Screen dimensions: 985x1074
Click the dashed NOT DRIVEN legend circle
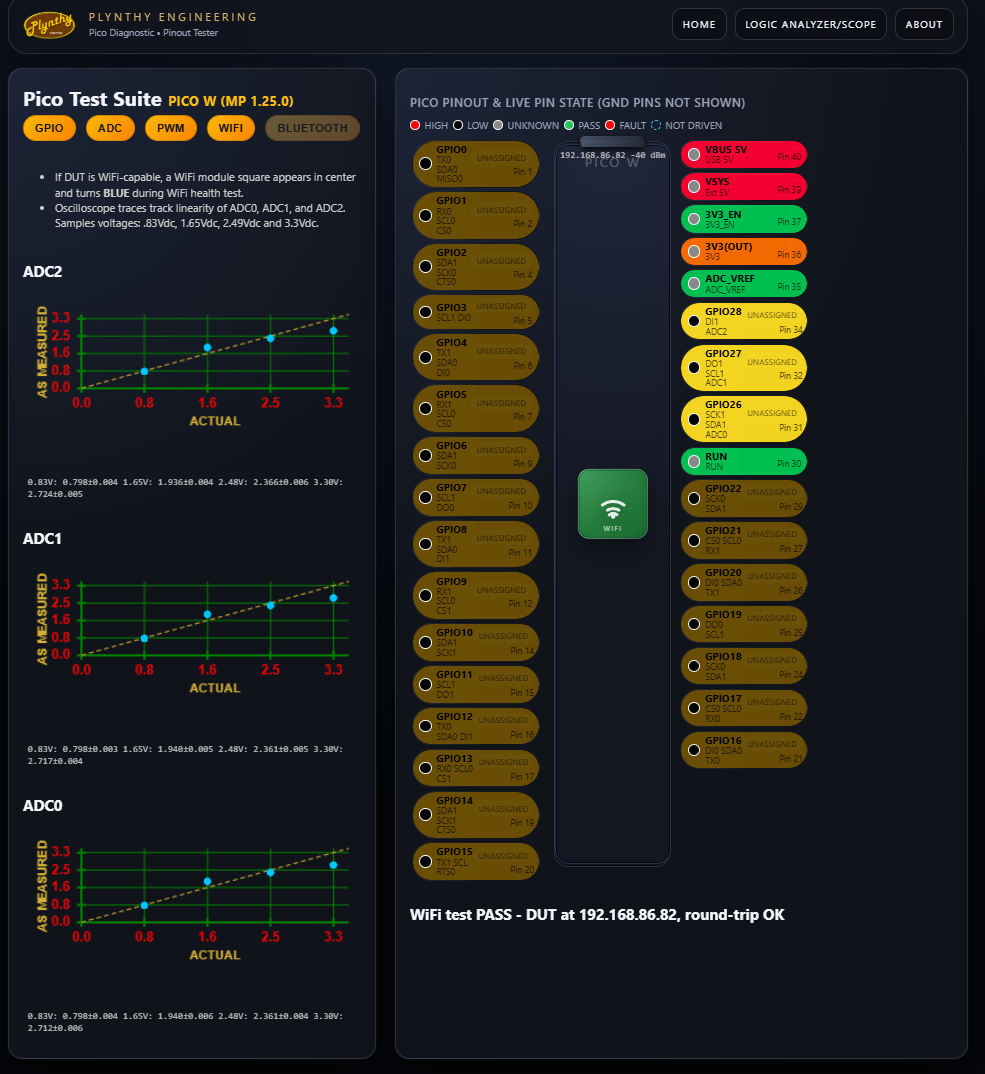click(x=656, y=125)
